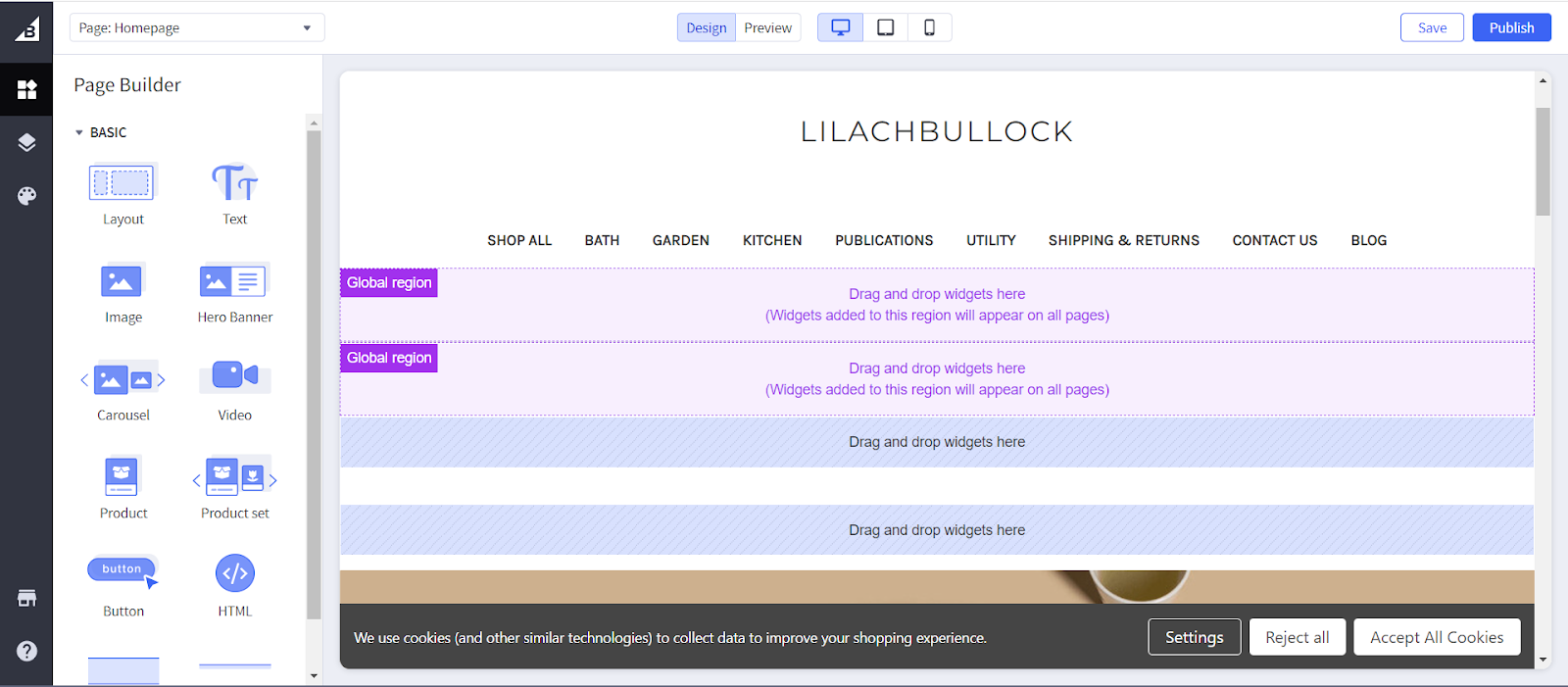Save the page

tap(1432, 27)
